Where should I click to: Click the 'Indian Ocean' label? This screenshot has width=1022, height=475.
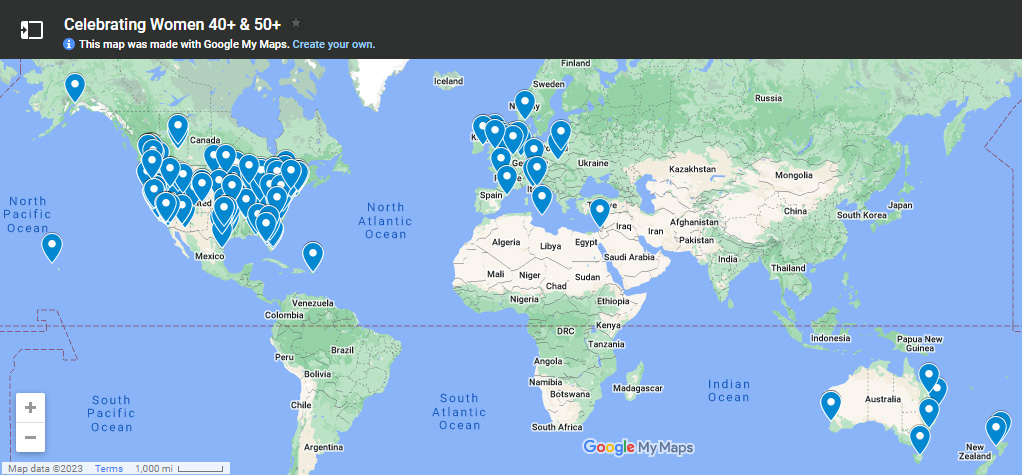tap(729, 391)
